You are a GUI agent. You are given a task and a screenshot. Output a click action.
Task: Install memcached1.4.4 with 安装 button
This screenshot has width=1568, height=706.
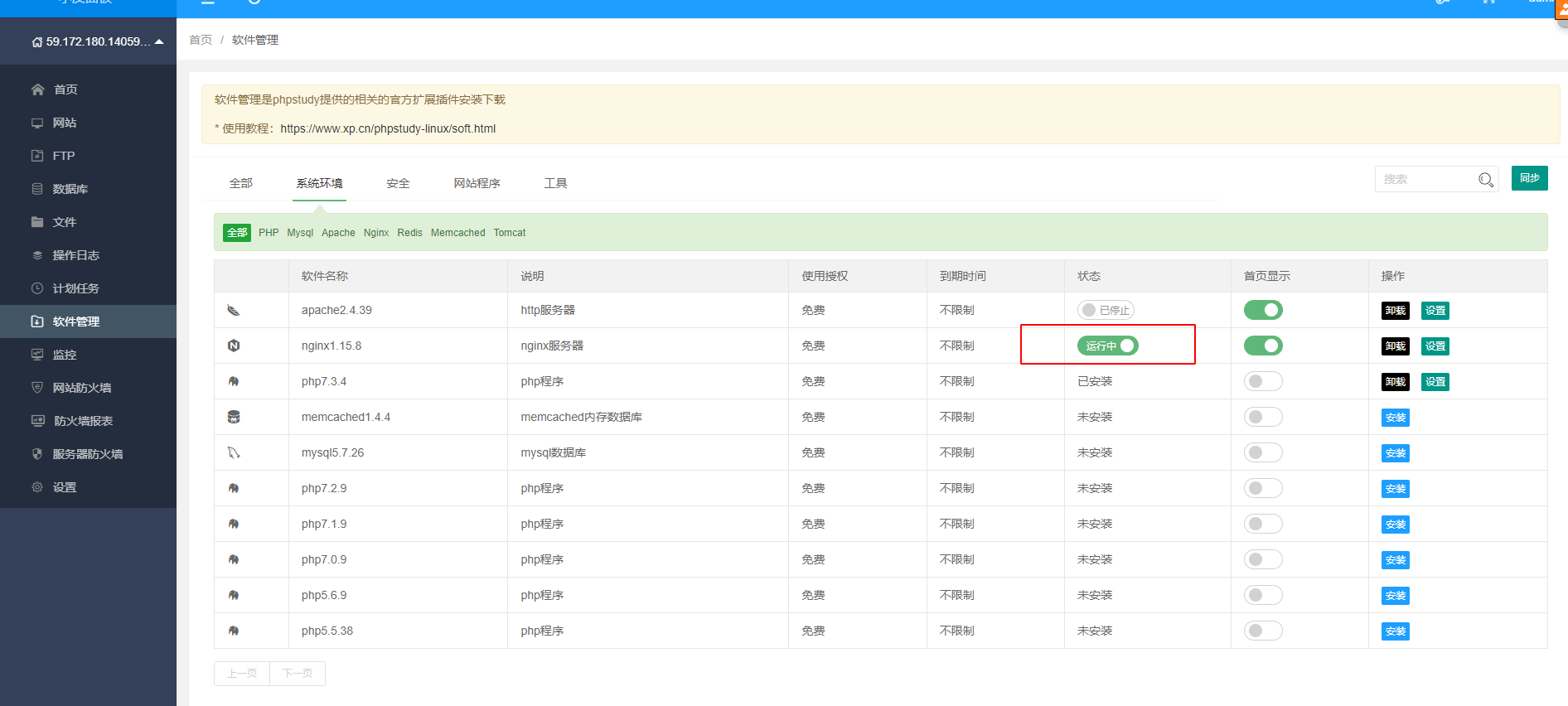(x=1396, y=418)
